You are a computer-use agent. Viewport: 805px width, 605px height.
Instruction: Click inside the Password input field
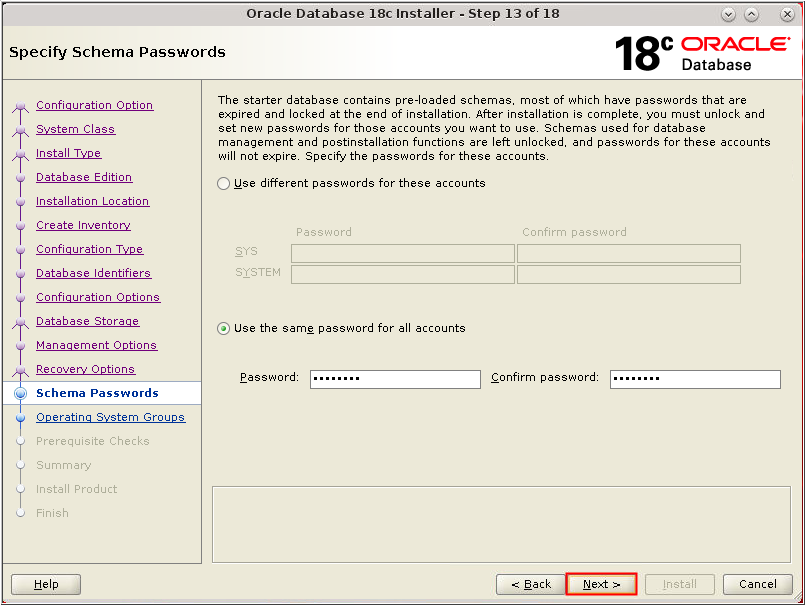pos(394,379)
